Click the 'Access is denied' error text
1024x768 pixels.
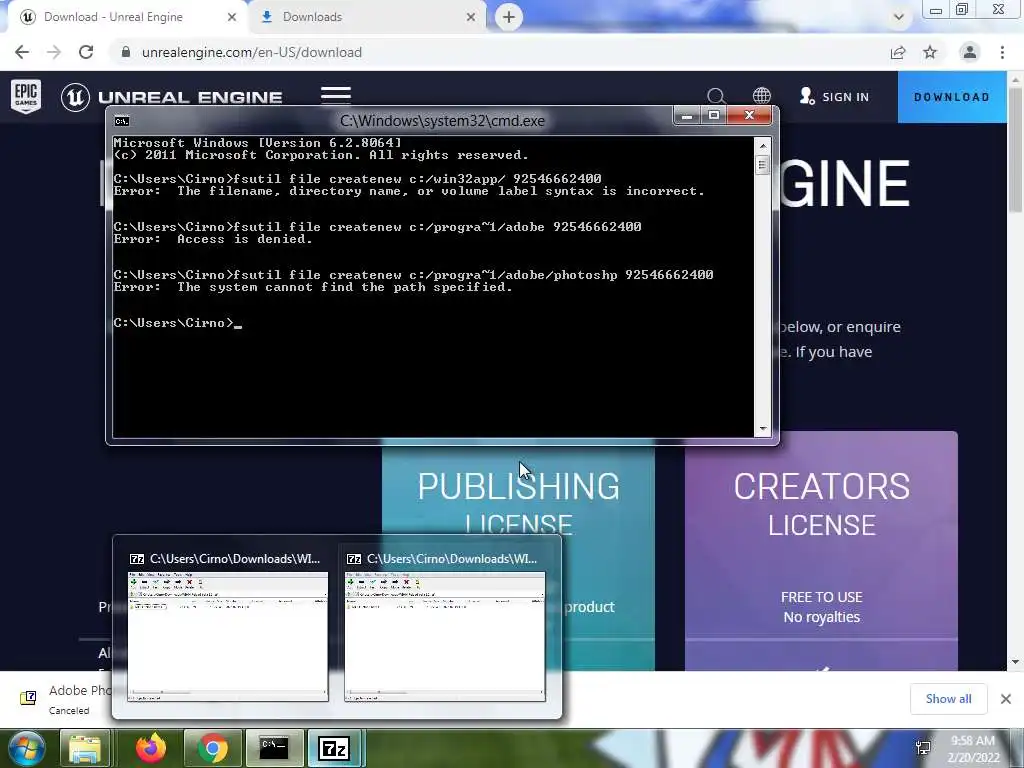(x=245, y=239)
